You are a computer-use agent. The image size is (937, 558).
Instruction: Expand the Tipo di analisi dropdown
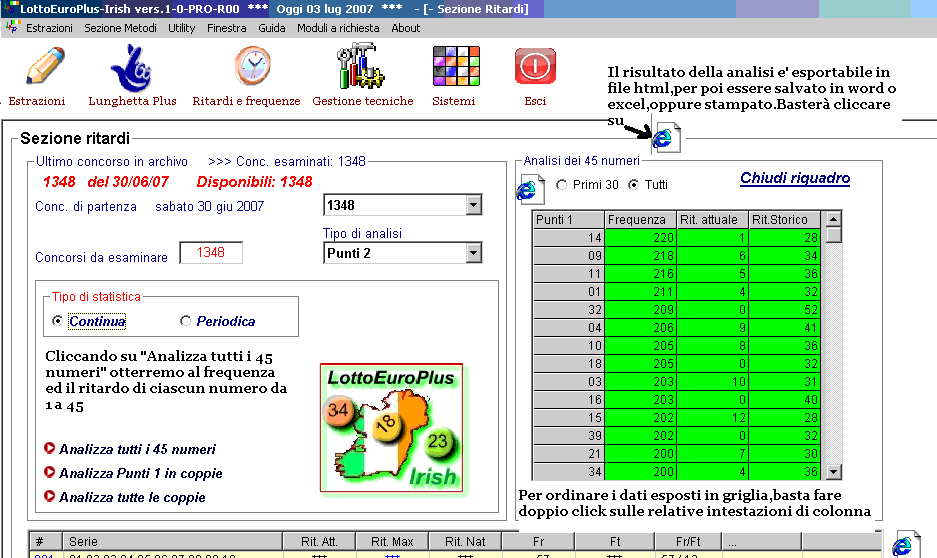(x=473, y=253)
